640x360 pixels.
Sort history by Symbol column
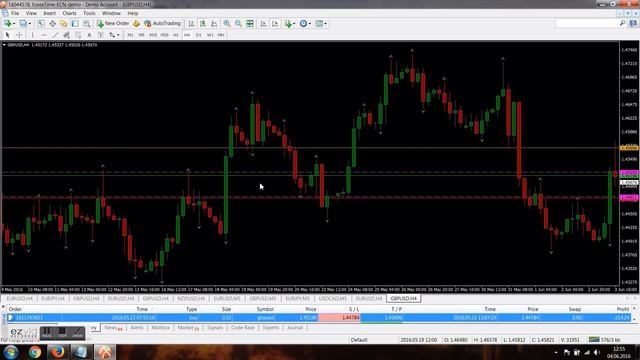point(265,309)
